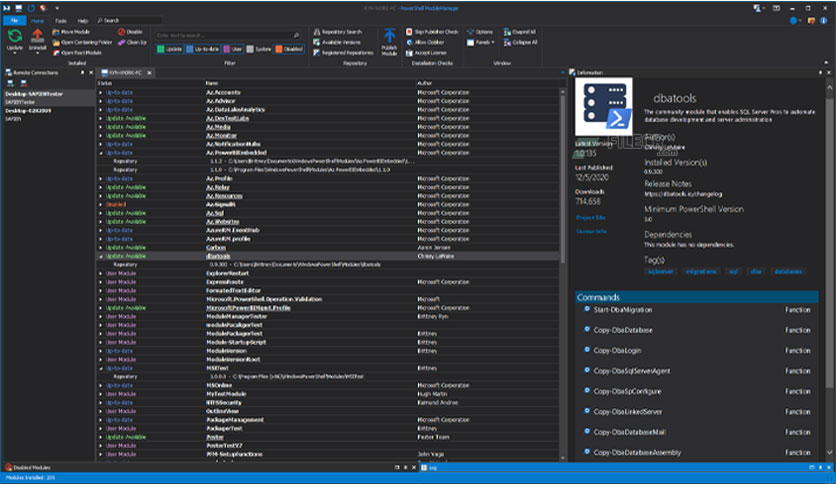Toggle Skip Publisher Check
This screenshot has width=836, height=484.
[432, 32]
